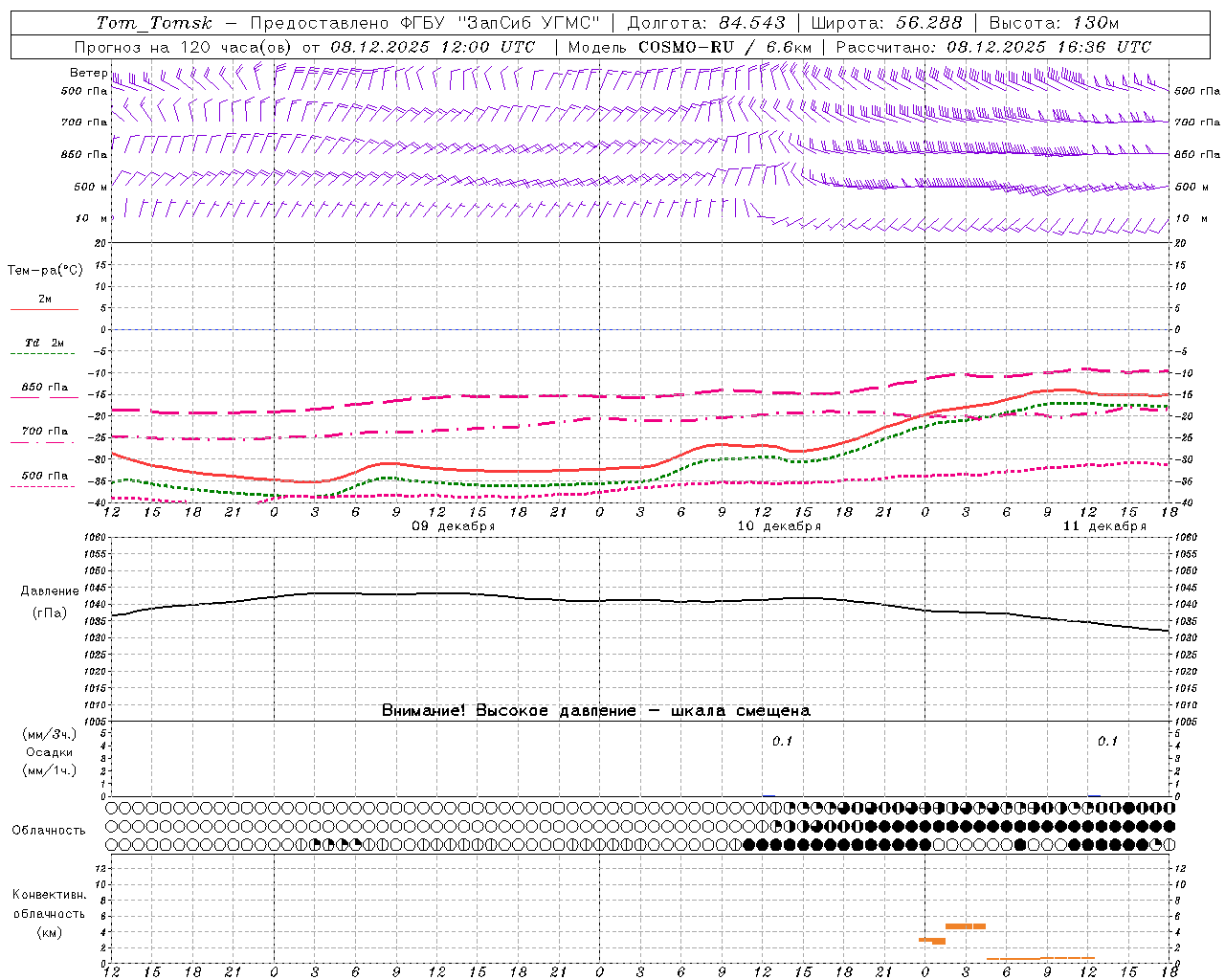
Task: Click the 11 декабря date label
Action: [1104, 526]
